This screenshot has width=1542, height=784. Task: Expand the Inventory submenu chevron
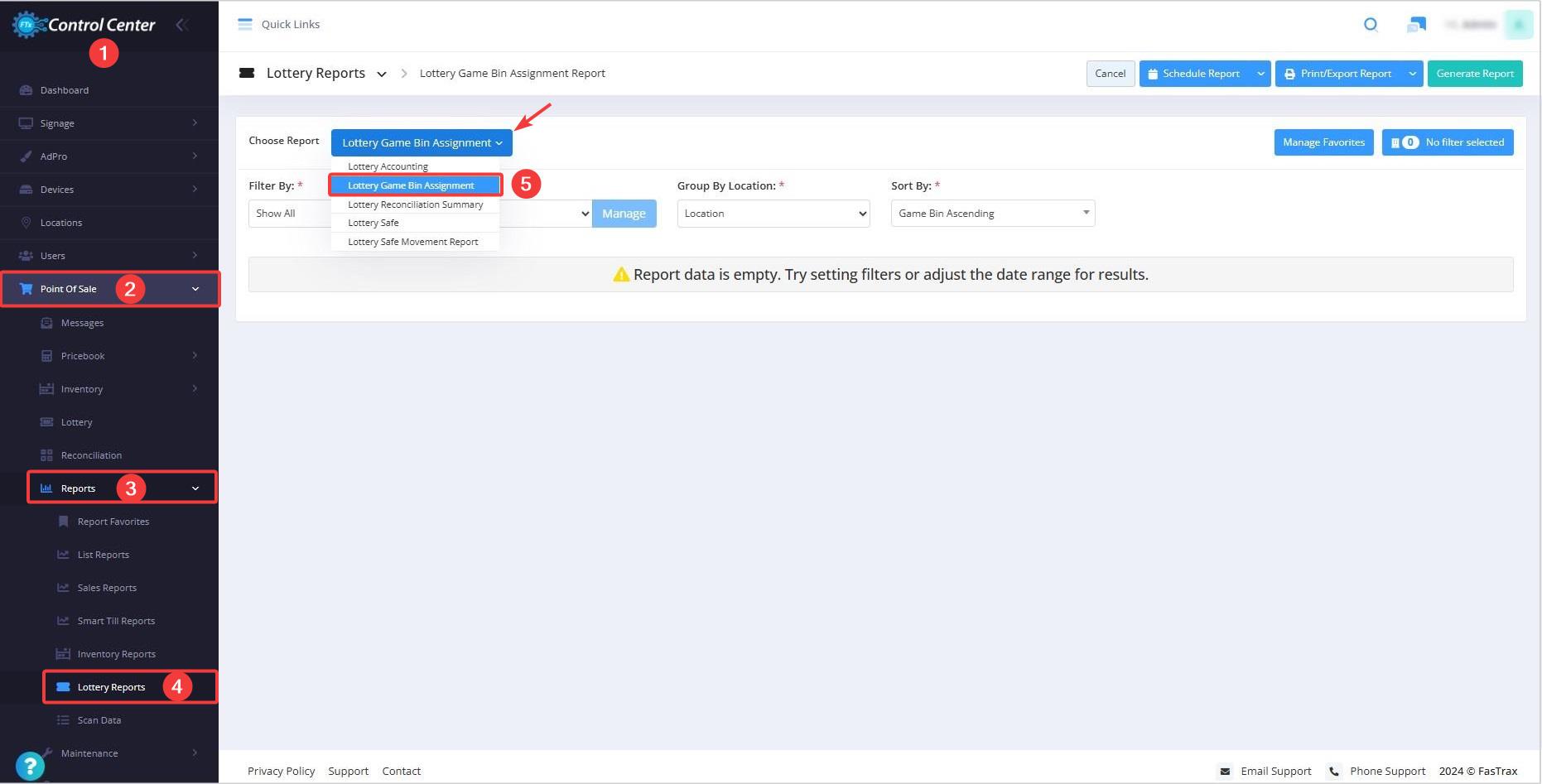195,388
